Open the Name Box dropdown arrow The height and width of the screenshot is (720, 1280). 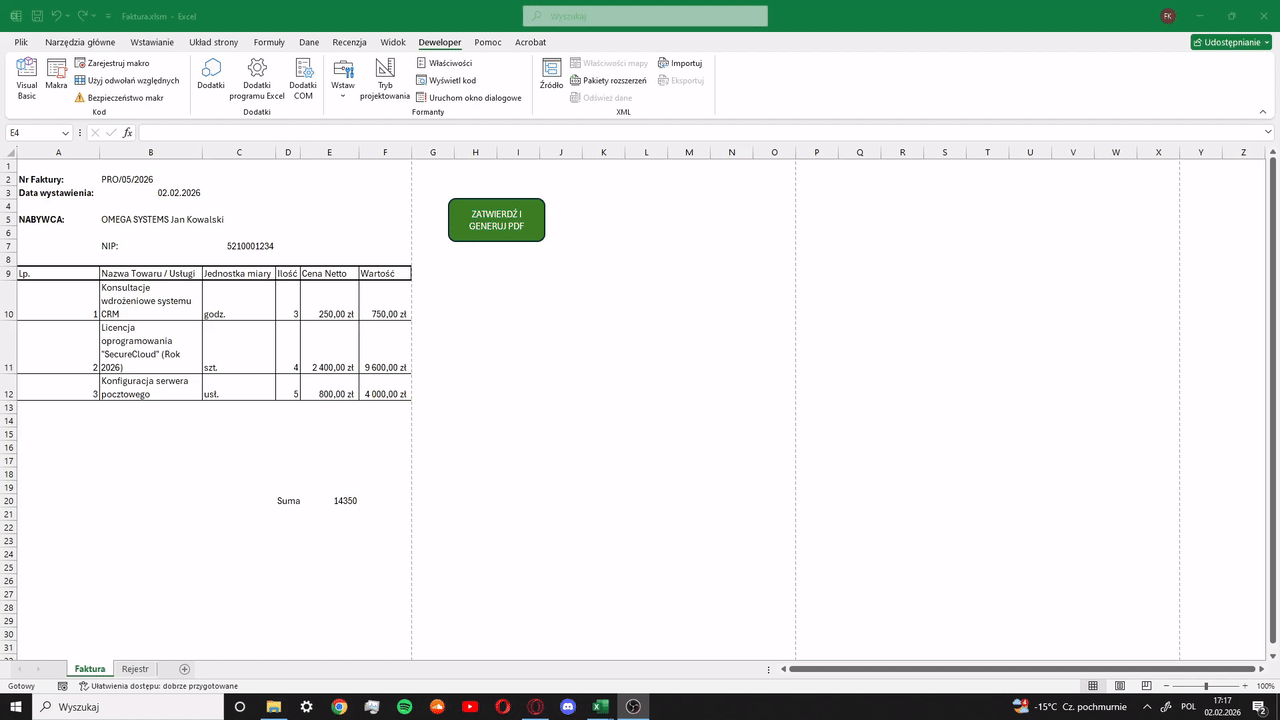coord(66,133)
